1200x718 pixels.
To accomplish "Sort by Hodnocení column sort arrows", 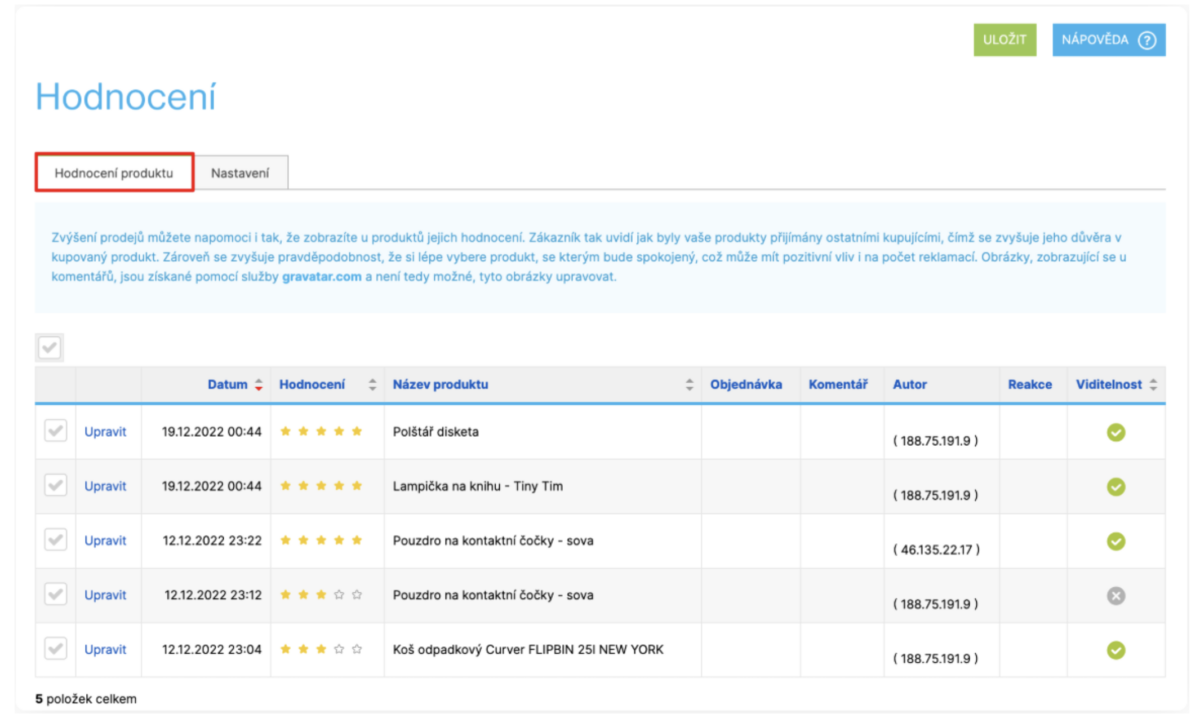I will point(373,385).
